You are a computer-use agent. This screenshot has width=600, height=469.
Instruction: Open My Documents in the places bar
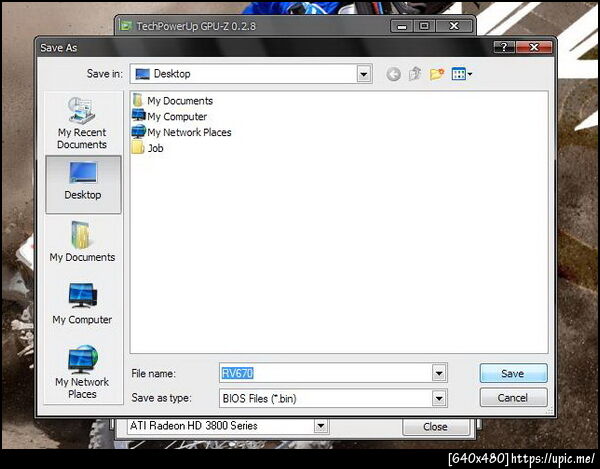(x=82, y=242)
